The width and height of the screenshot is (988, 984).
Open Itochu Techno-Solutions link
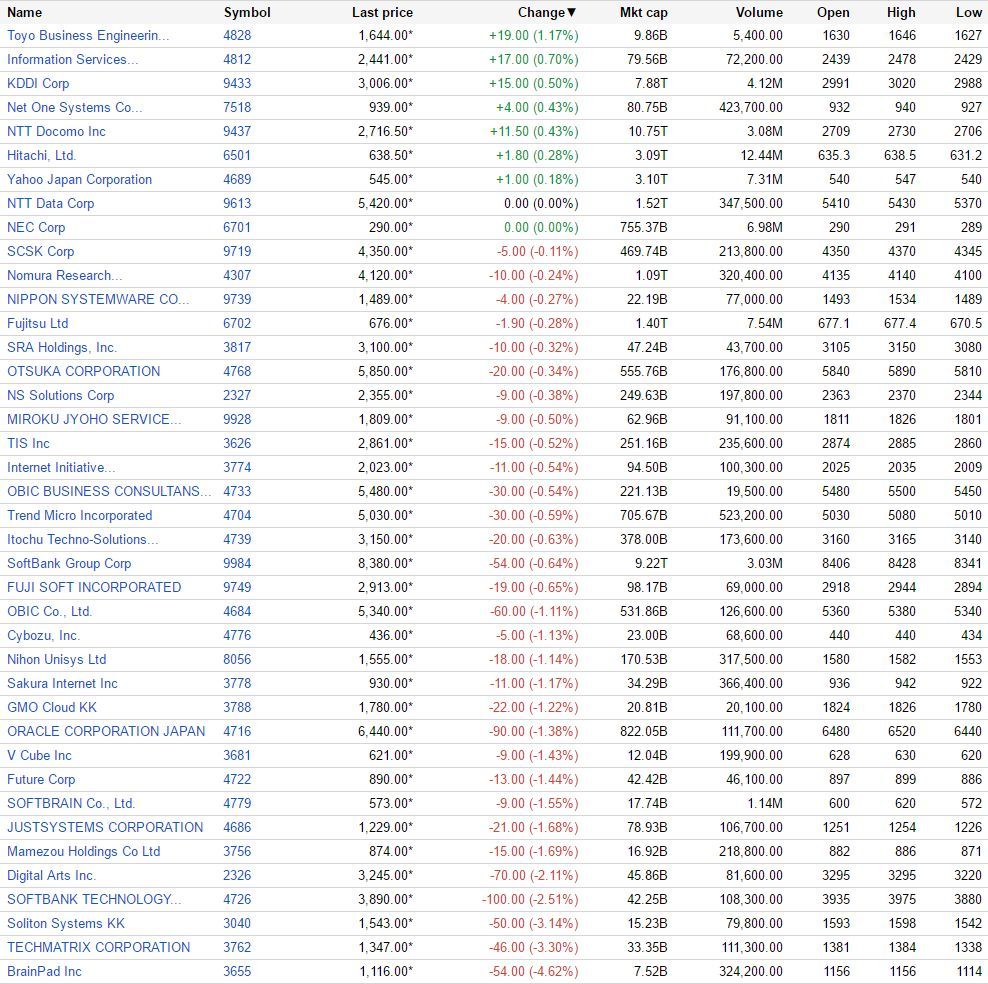pyautogui.click(x=83, y=539)
